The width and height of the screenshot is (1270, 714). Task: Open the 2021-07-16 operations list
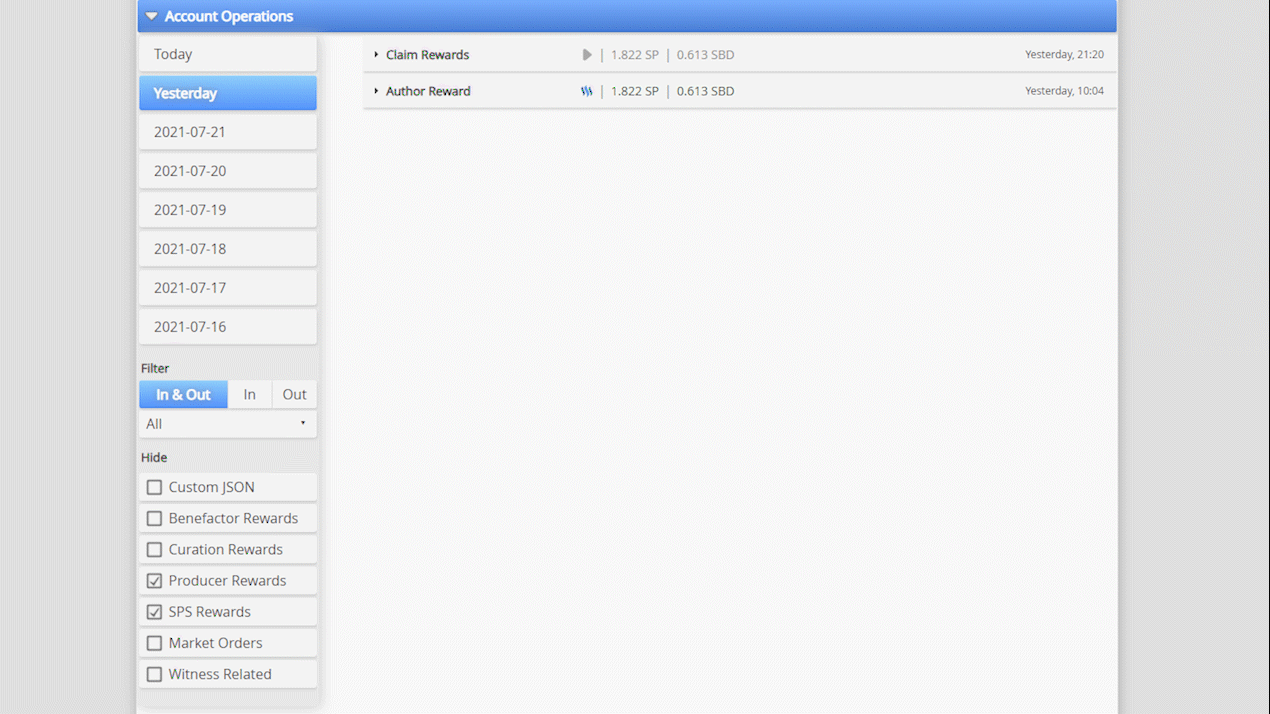[x=227, y=326]
